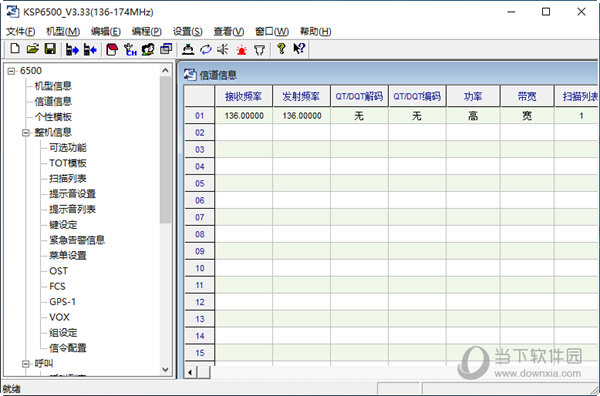Viewport: 600px width, 396px height.
Task: Select 个性模板 in the tree
Action: point(53,117)
